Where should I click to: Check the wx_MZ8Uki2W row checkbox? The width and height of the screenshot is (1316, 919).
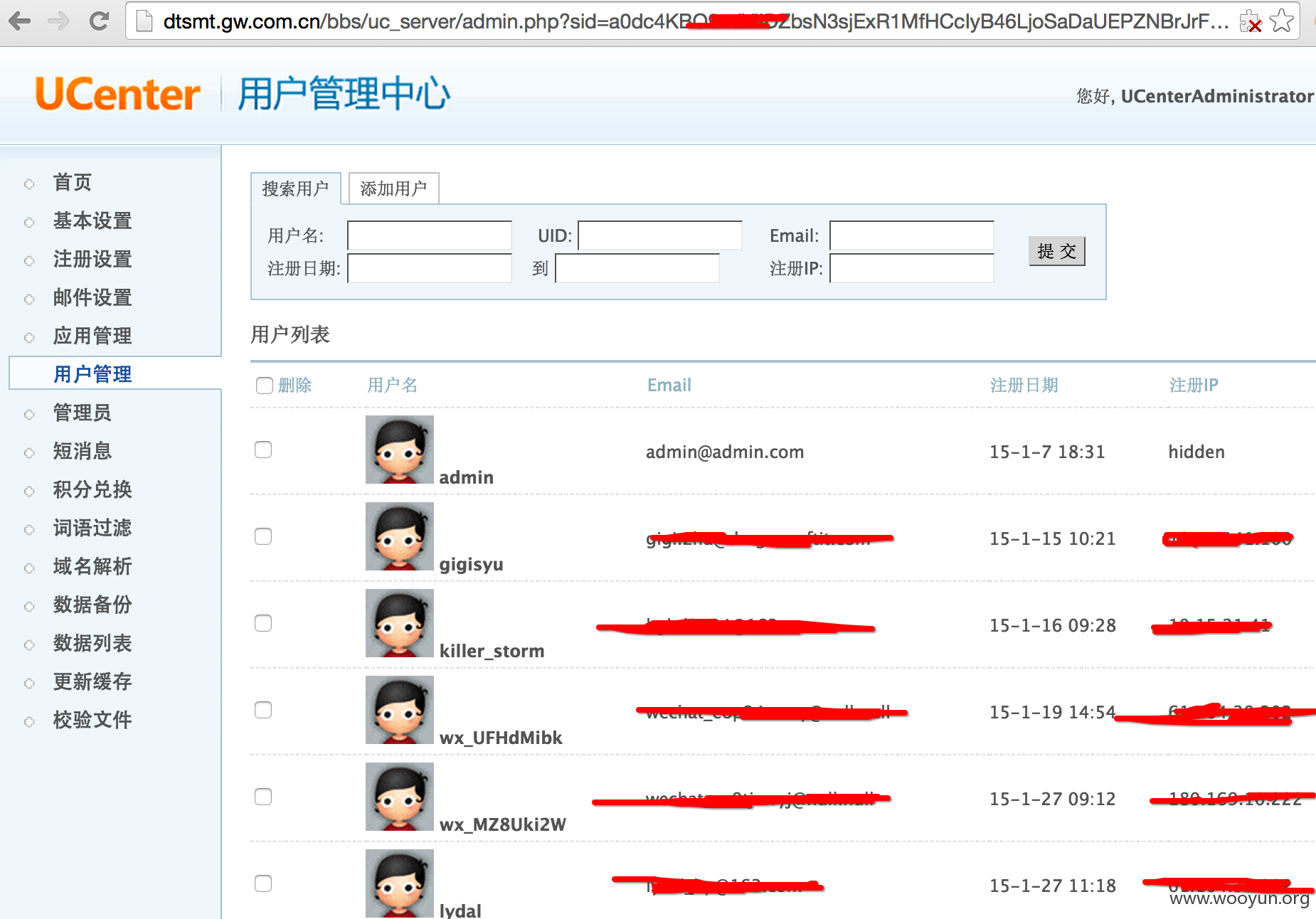[263, 797]
